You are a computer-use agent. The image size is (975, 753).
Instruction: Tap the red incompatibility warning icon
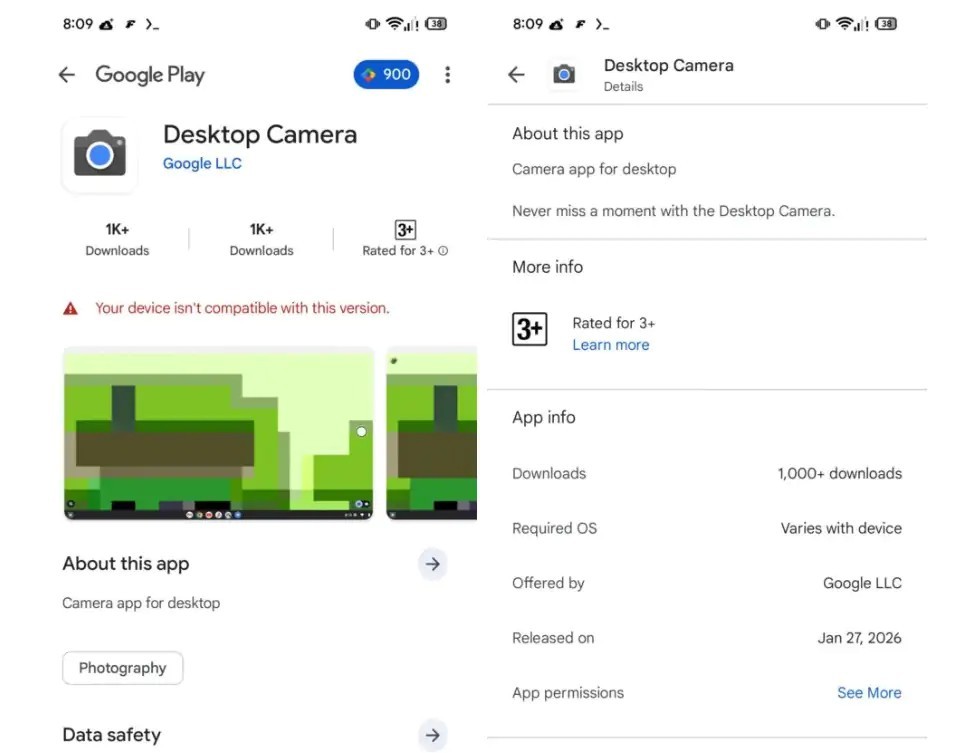tap(71, 309)
